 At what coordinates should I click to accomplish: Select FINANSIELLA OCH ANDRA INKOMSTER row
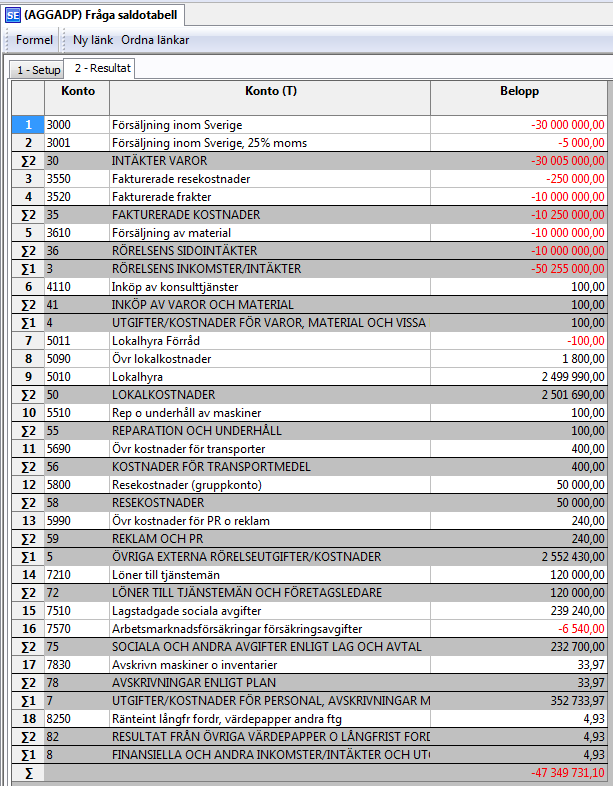tap(310, 755)
